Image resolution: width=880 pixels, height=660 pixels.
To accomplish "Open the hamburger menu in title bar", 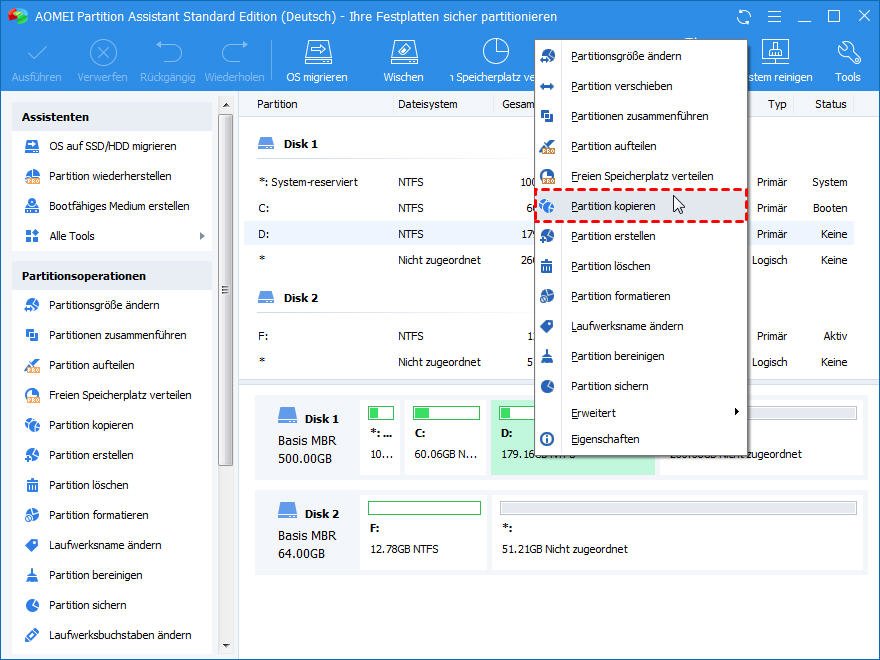I will coord(774,17).
